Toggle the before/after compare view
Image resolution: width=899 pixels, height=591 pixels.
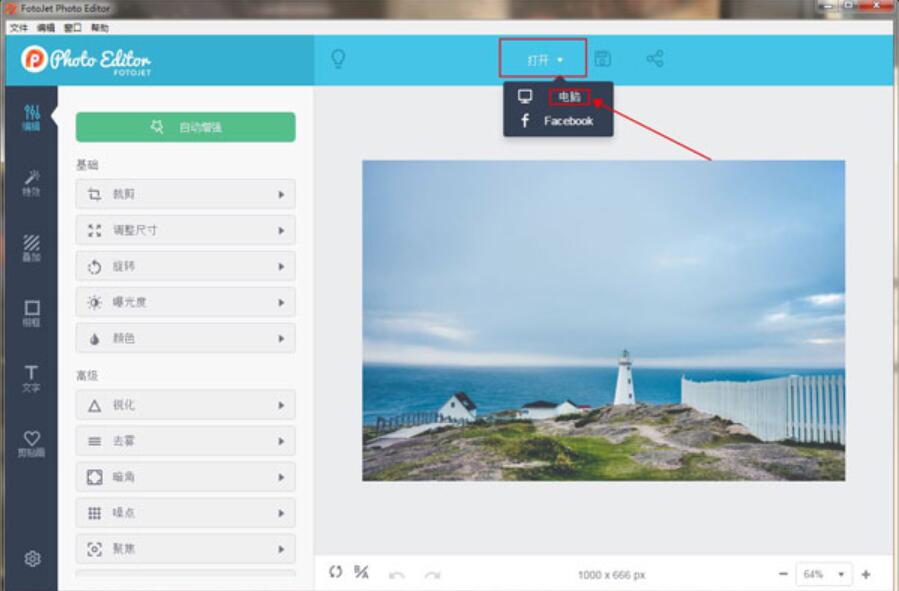pos(361,572)
